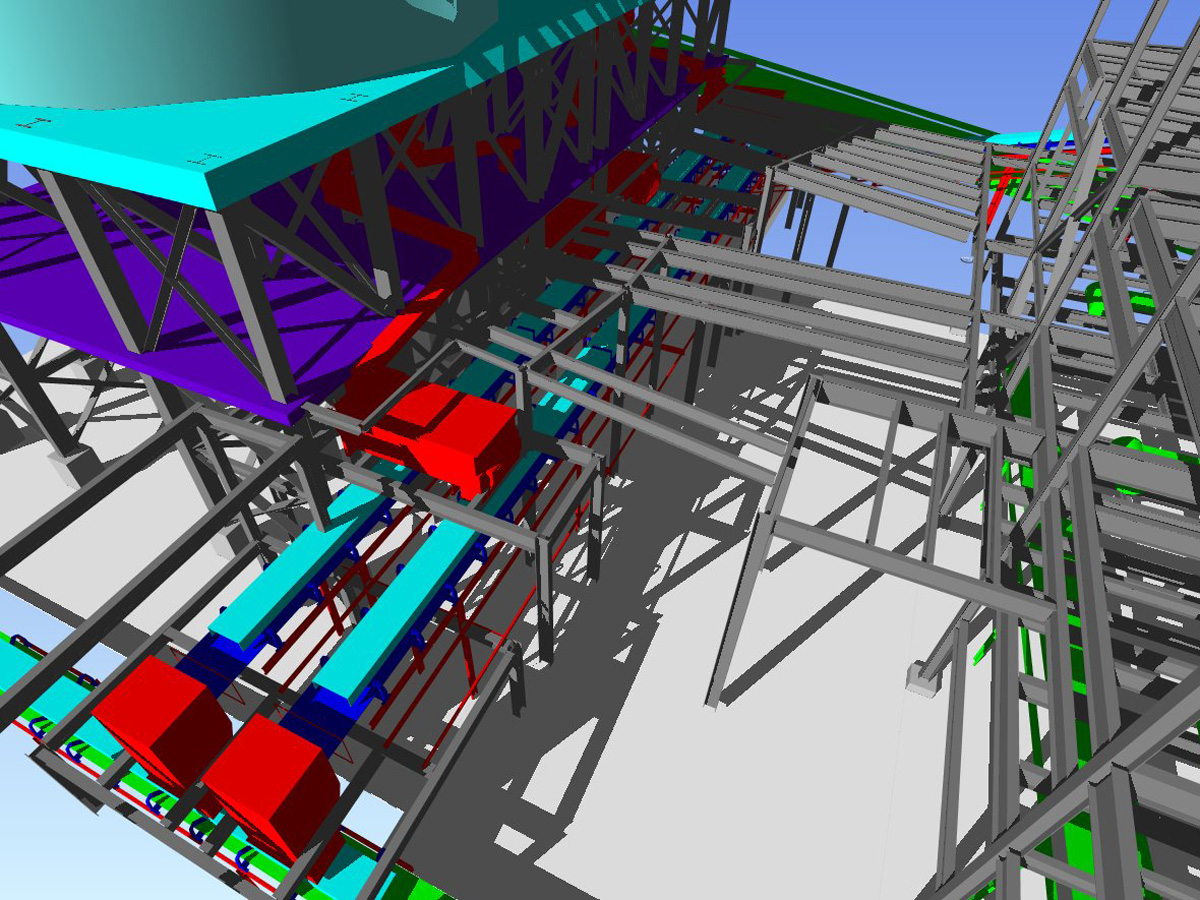Viewport: 1200px width, 900px height.
Task: Click the concrete footing under the right column
Action: [922, 678]
